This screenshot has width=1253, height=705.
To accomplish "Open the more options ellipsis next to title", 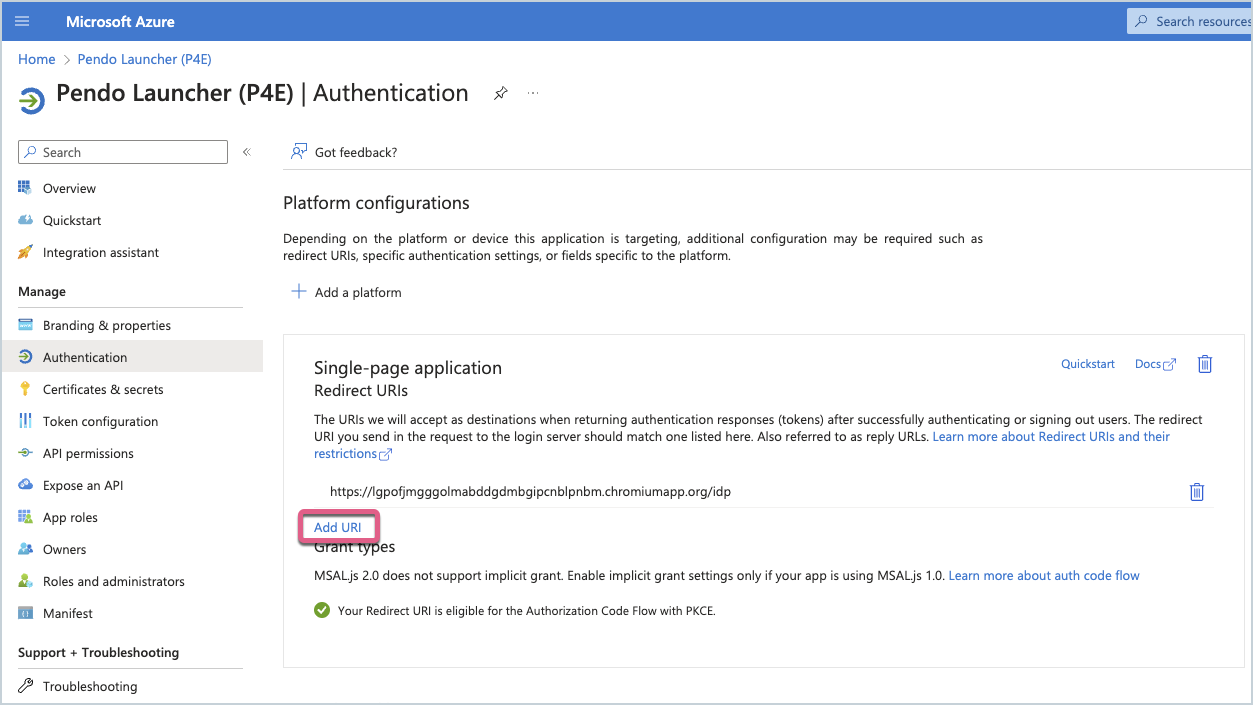I will 533,93.
